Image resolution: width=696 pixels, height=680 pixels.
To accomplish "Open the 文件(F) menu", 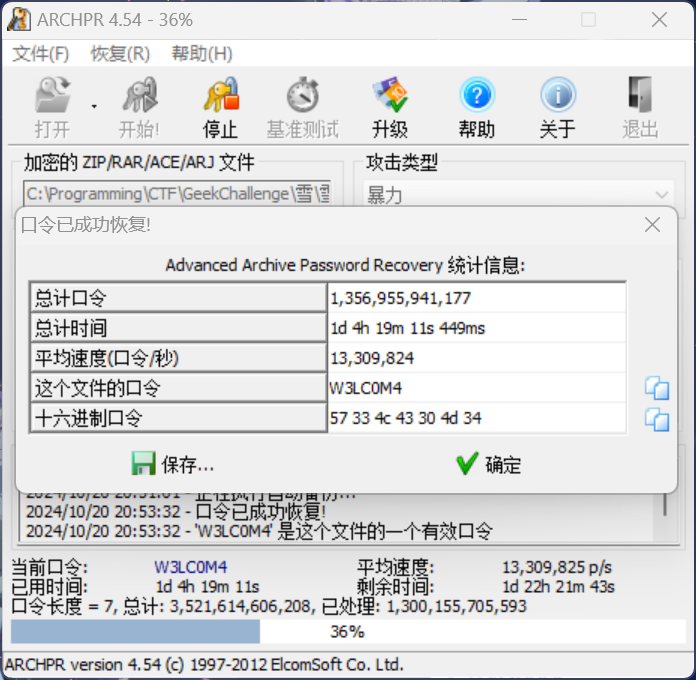I will 40,54.
